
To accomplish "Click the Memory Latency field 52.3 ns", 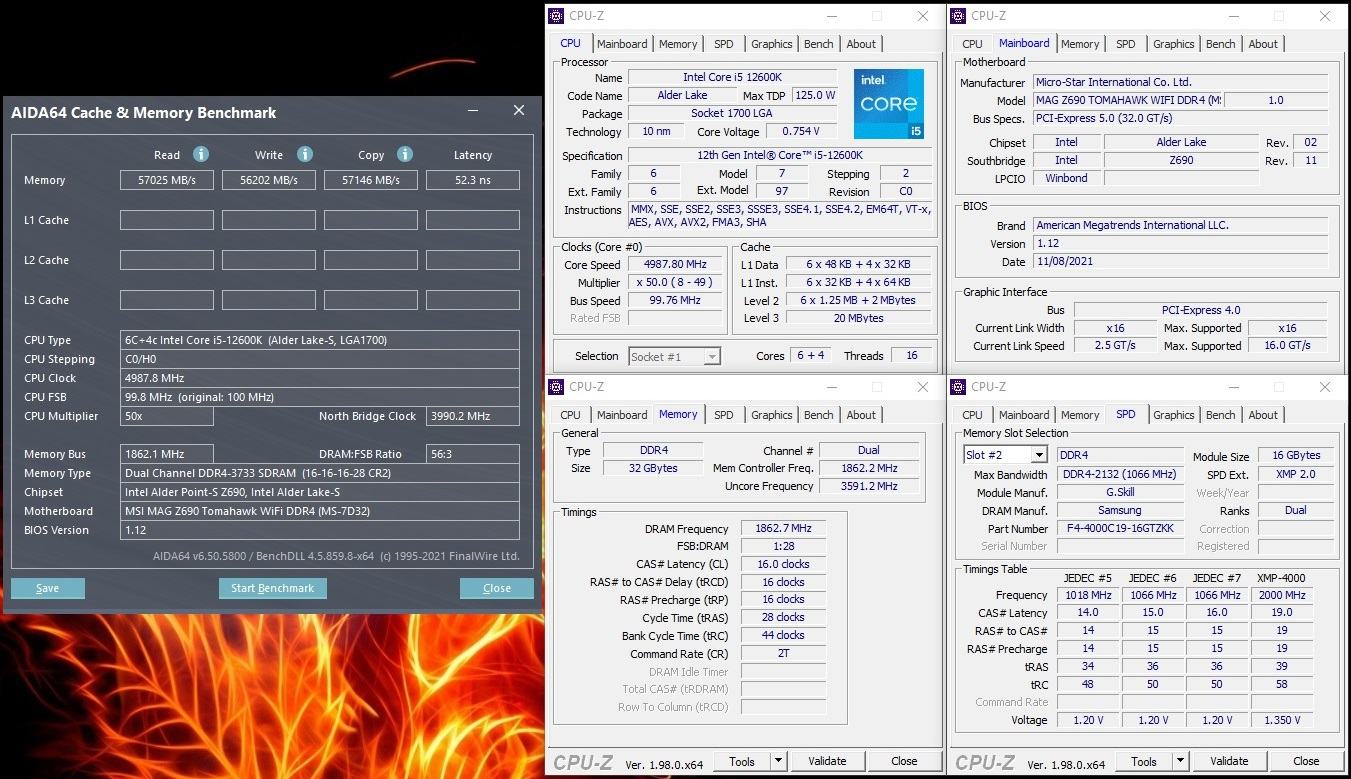I will 473,180.
